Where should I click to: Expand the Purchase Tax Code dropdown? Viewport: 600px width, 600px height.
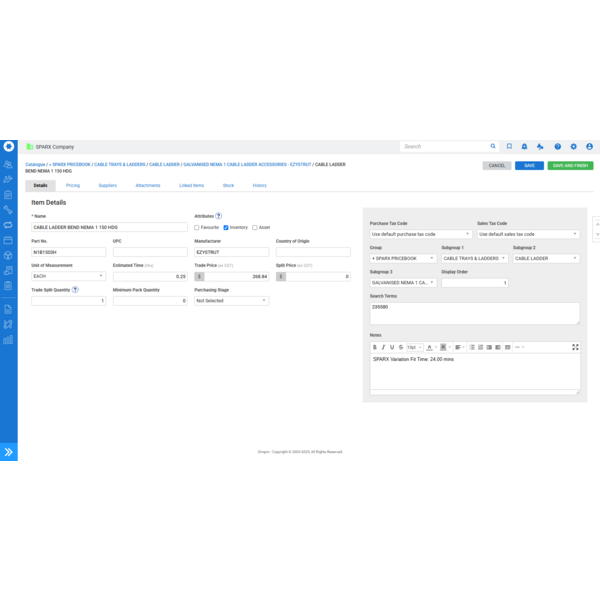coord(420,234)
